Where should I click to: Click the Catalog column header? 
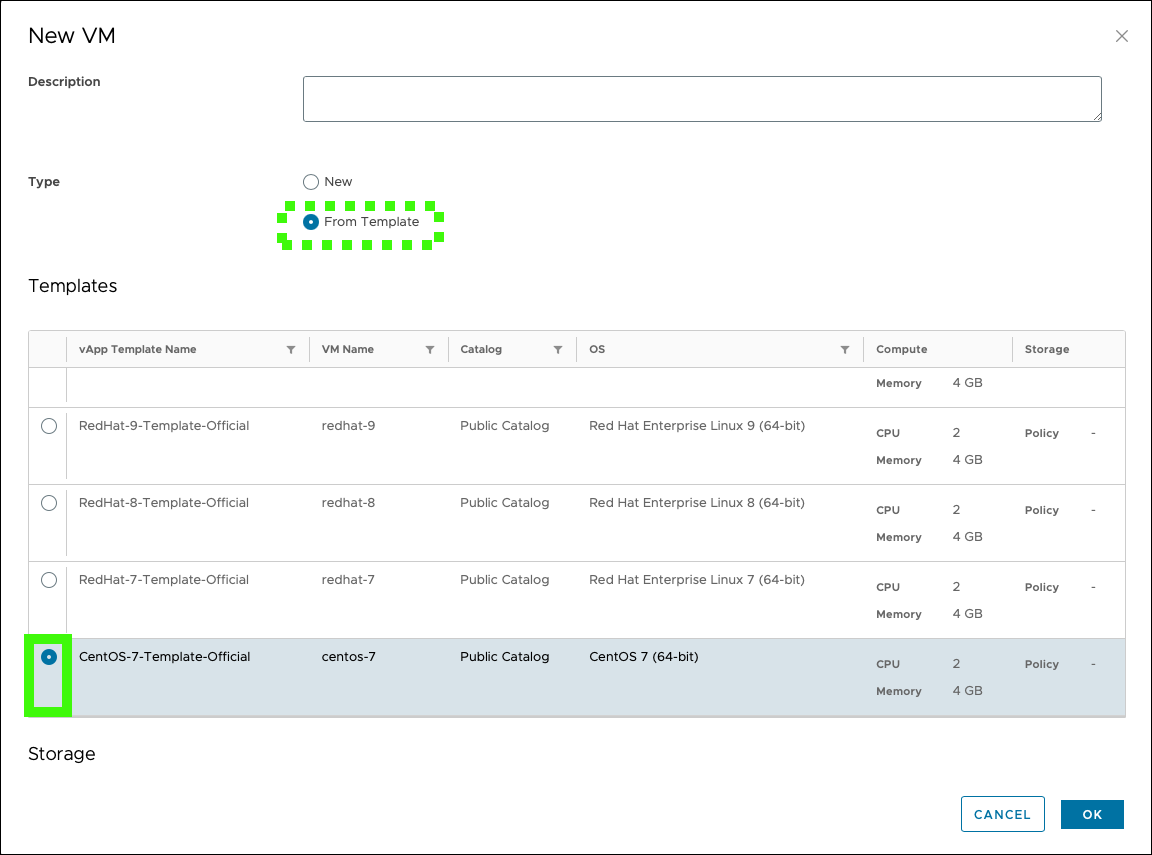[481, 350]
